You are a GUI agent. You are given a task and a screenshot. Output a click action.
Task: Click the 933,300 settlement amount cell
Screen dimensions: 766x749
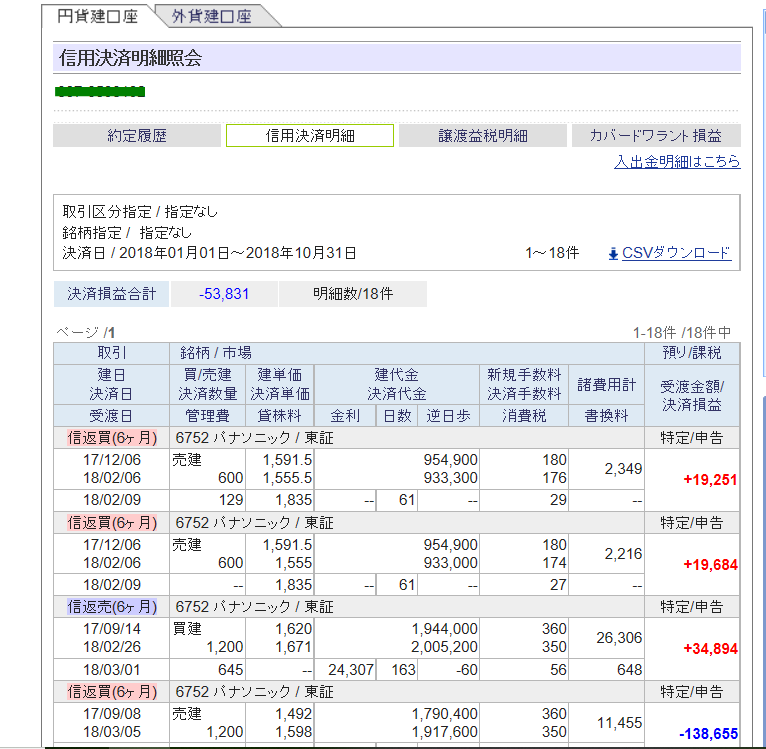[450, 478]
